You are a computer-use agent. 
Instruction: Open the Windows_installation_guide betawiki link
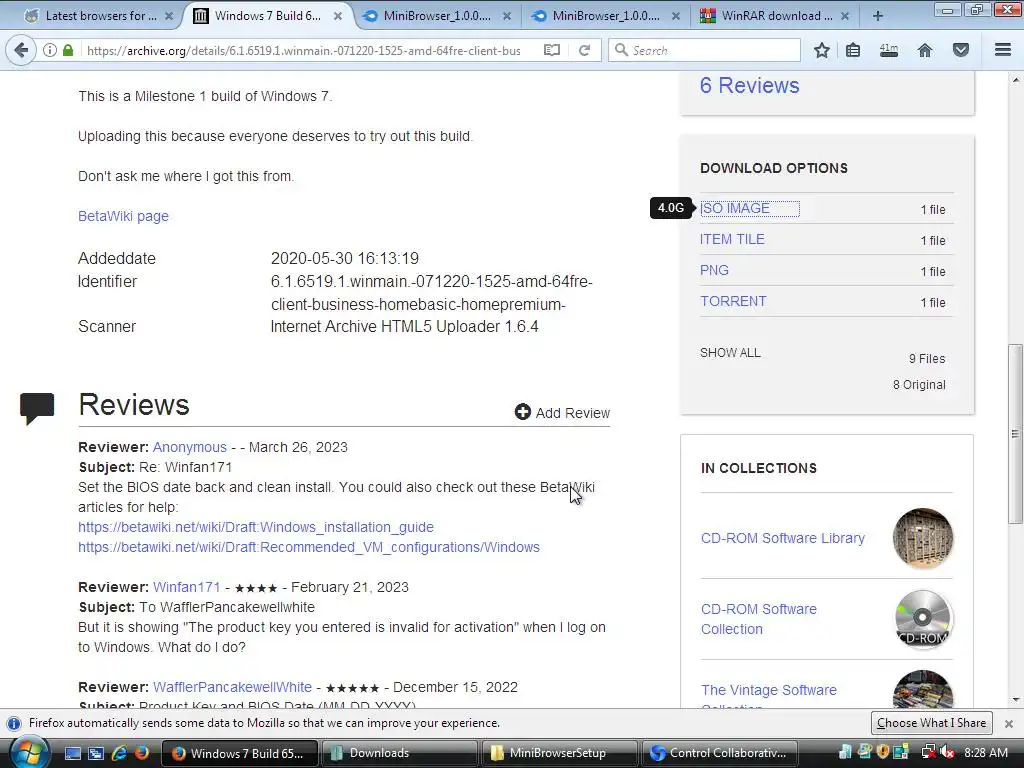click(x=256, y=527)
